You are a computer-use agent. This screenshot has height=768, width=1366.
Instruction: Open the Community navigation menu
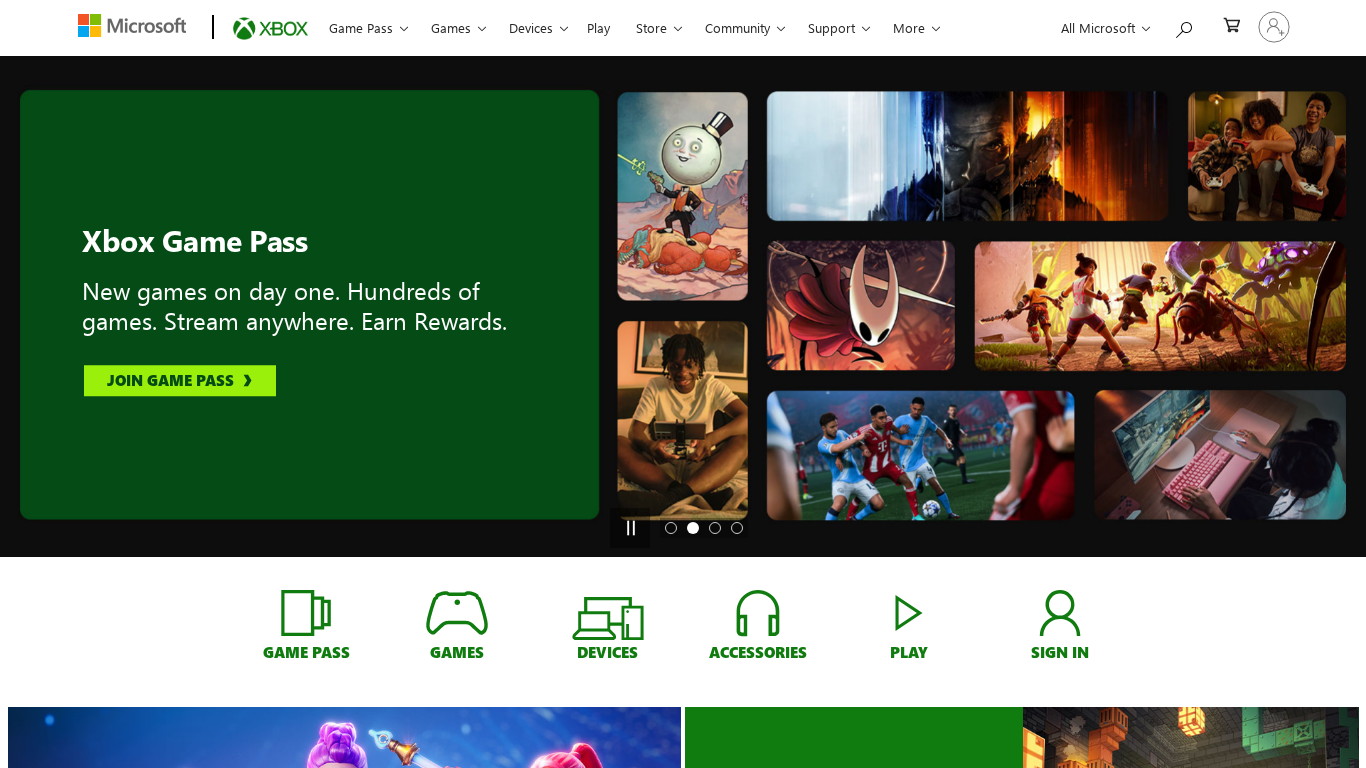point(745,28)
